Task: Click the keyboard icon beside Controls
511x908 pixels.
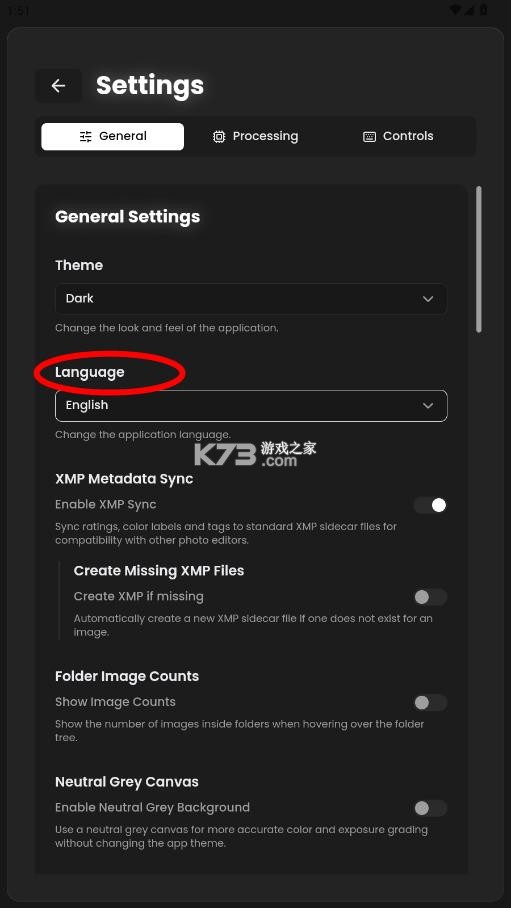Action: pos(369,137)
